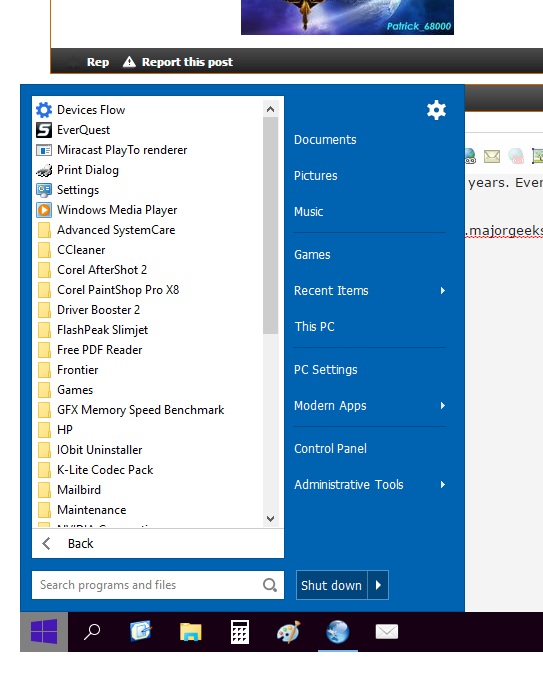
Task: Open taskbar search magnifier
Action: 92,632
